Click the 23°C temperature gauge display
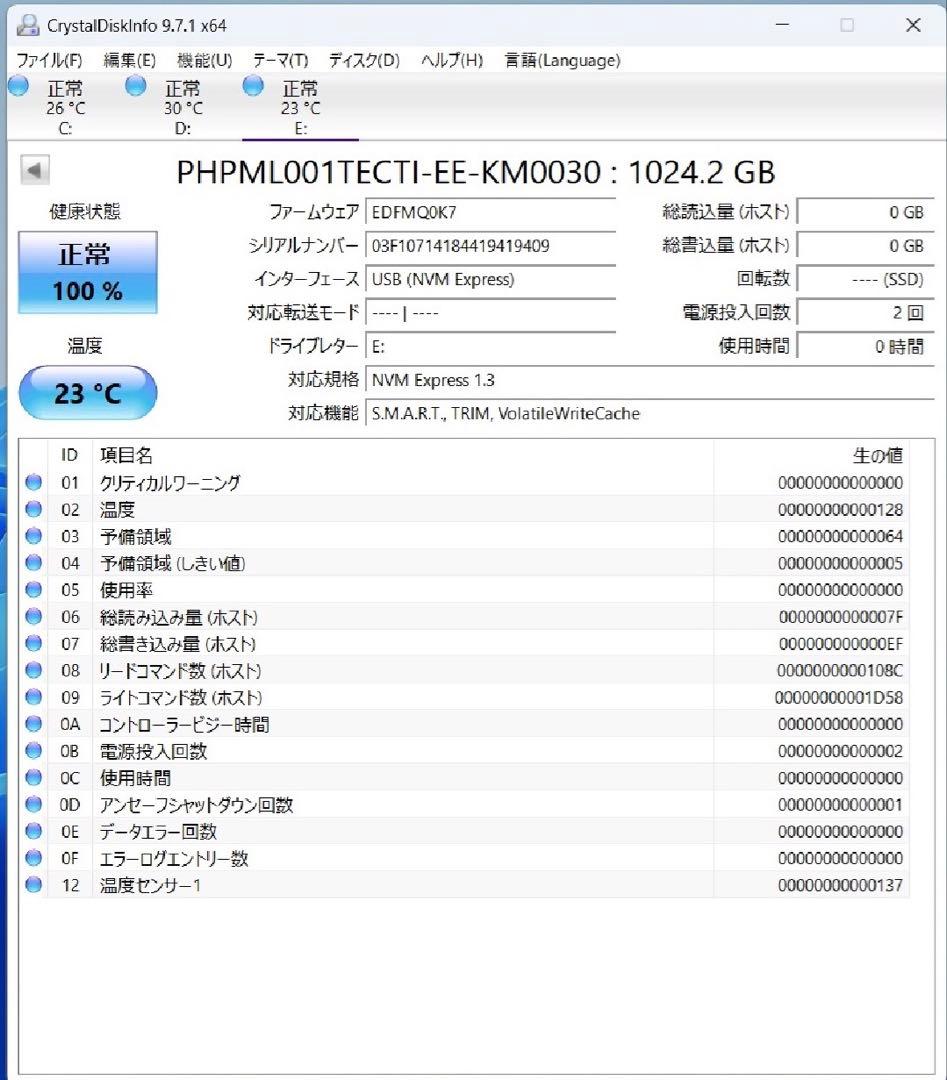Image resolution: width=947 pixels, height=1080 pixels. 87,392
